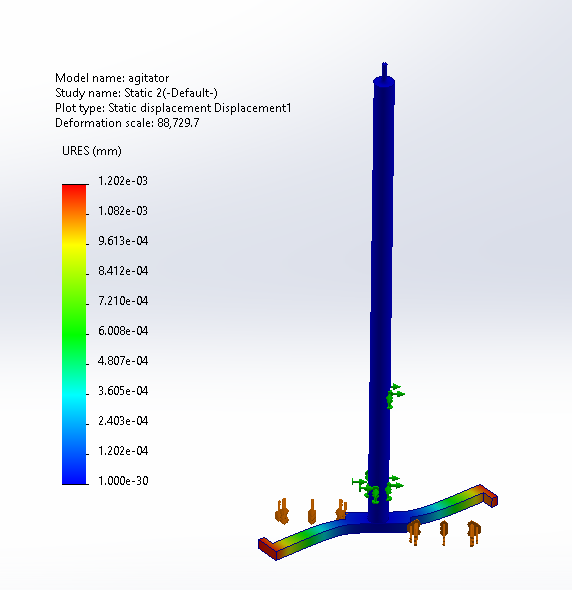The image size is (572, 590).
Task: Click the 'URES (mm)' legend title
Action: (x=92, y=151)
